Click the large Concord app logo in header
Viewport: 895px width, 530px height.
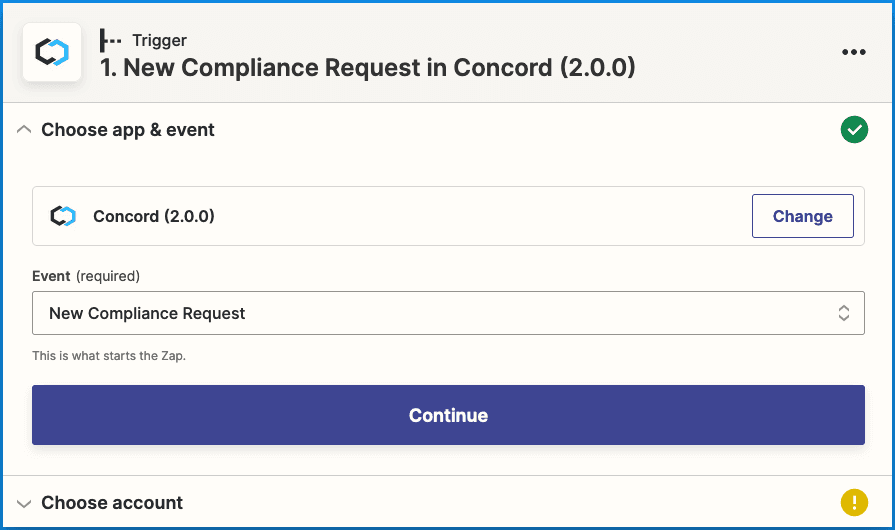click(x=52, y=52)
